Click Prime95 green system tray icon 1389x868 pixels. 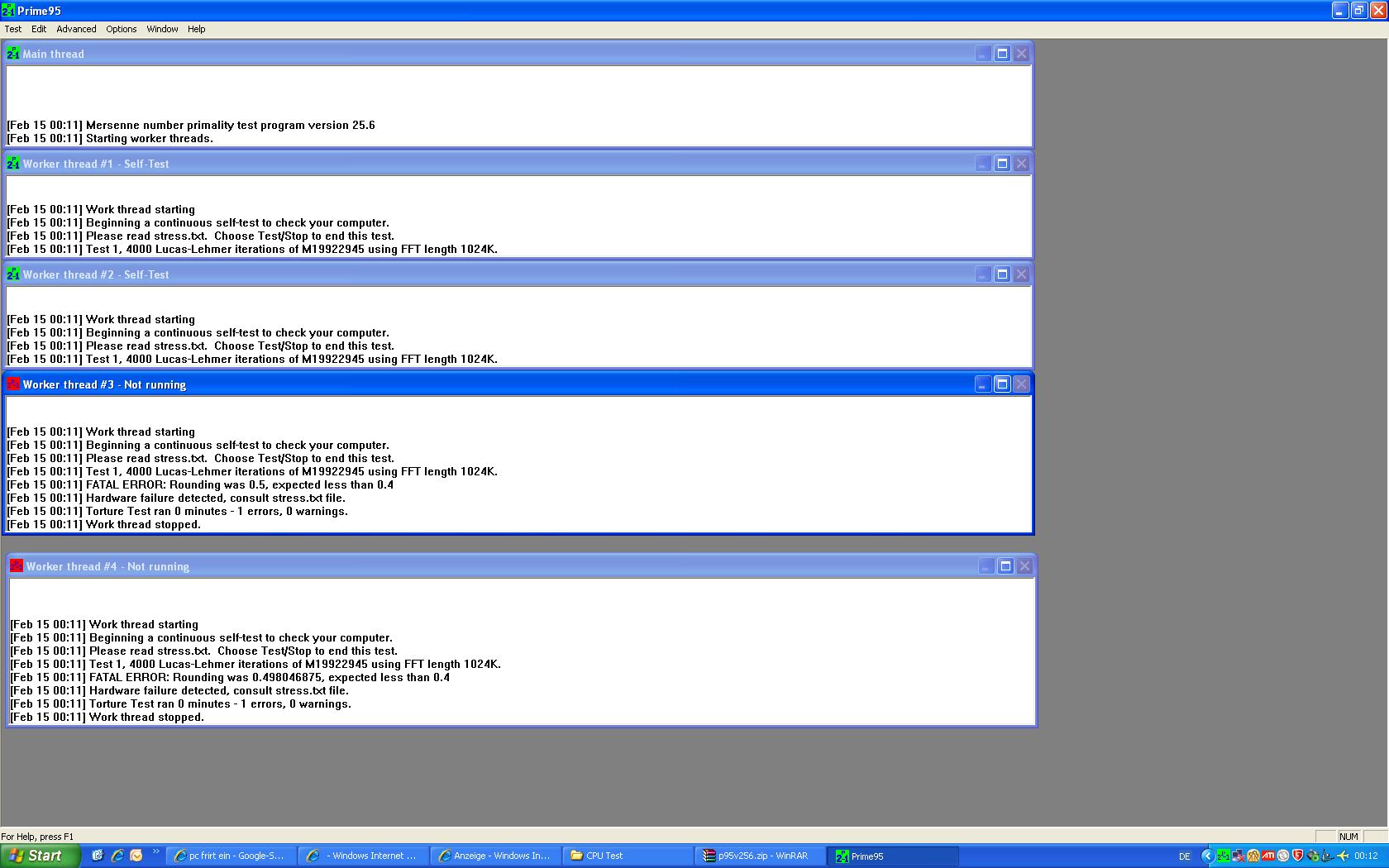(1223, 856)
